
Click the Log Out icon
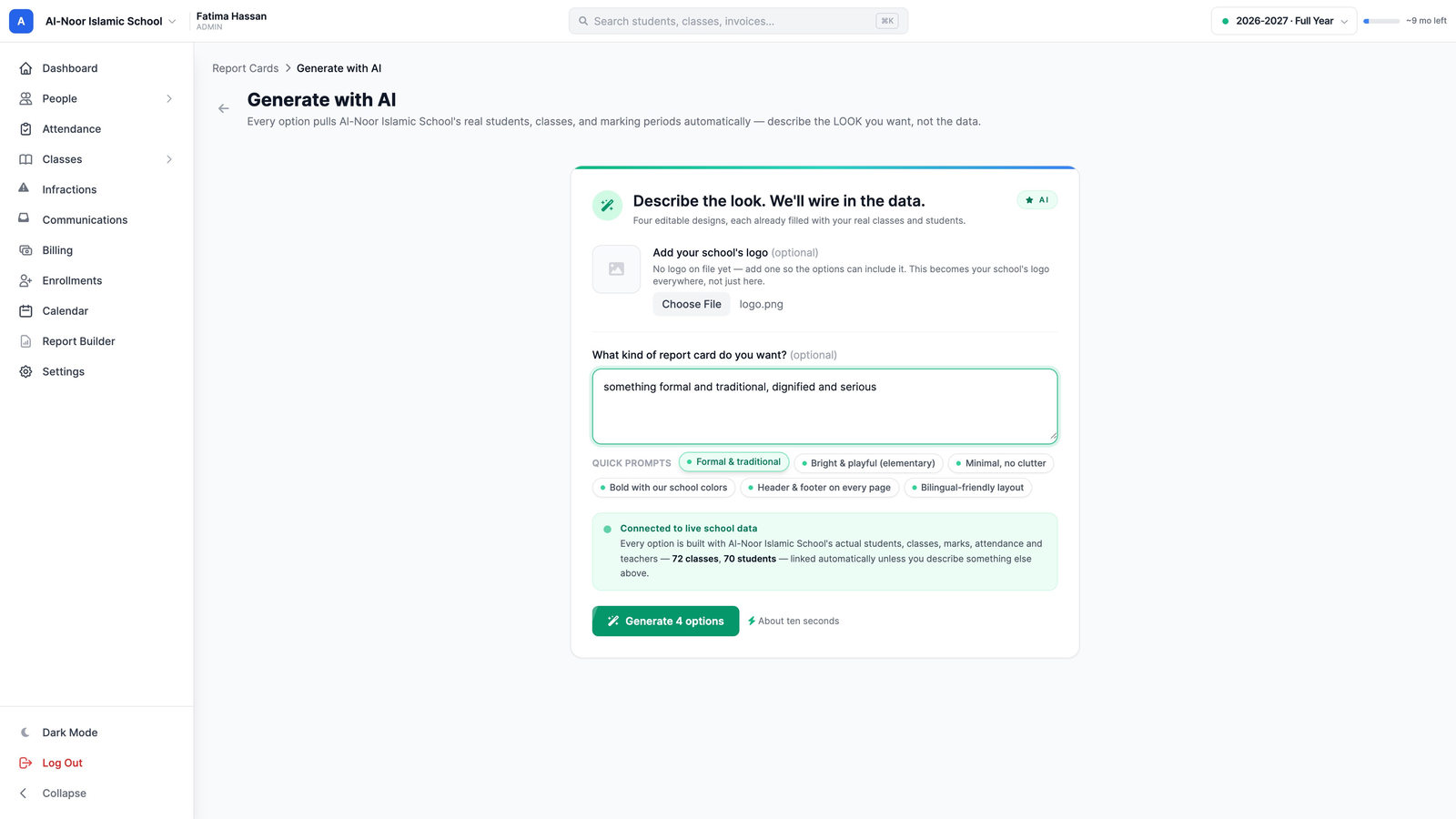tap(25, 763)
